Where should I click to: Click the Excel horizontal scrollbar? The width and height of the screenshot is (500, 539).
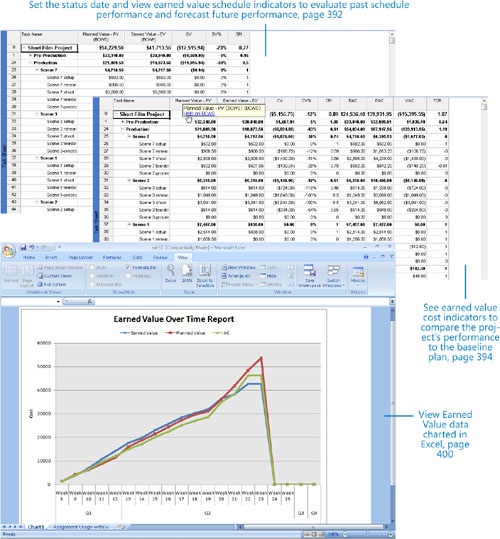coord(313,527)
